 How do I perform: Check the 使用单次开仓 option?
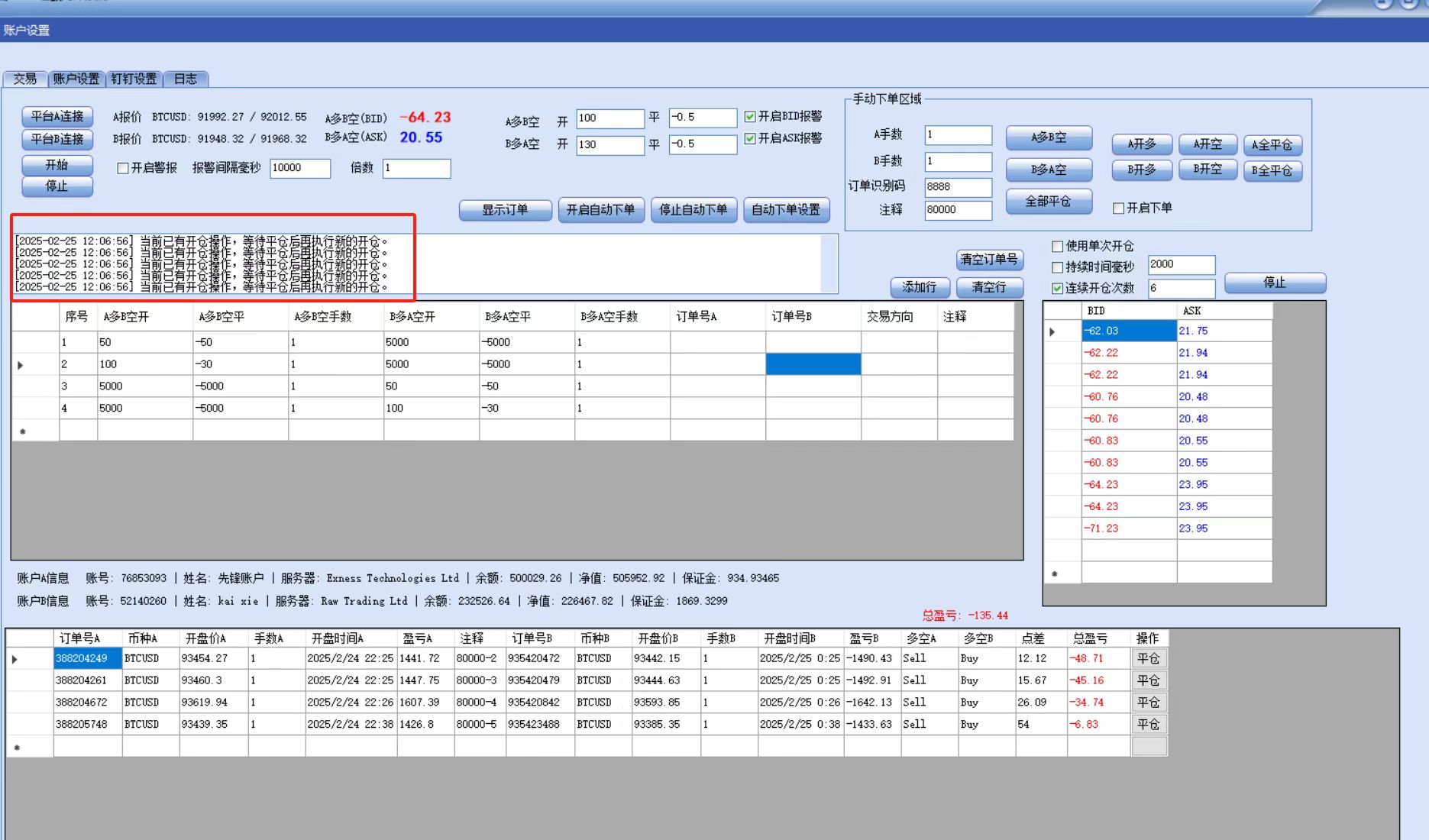click(x=1058, y=247)
